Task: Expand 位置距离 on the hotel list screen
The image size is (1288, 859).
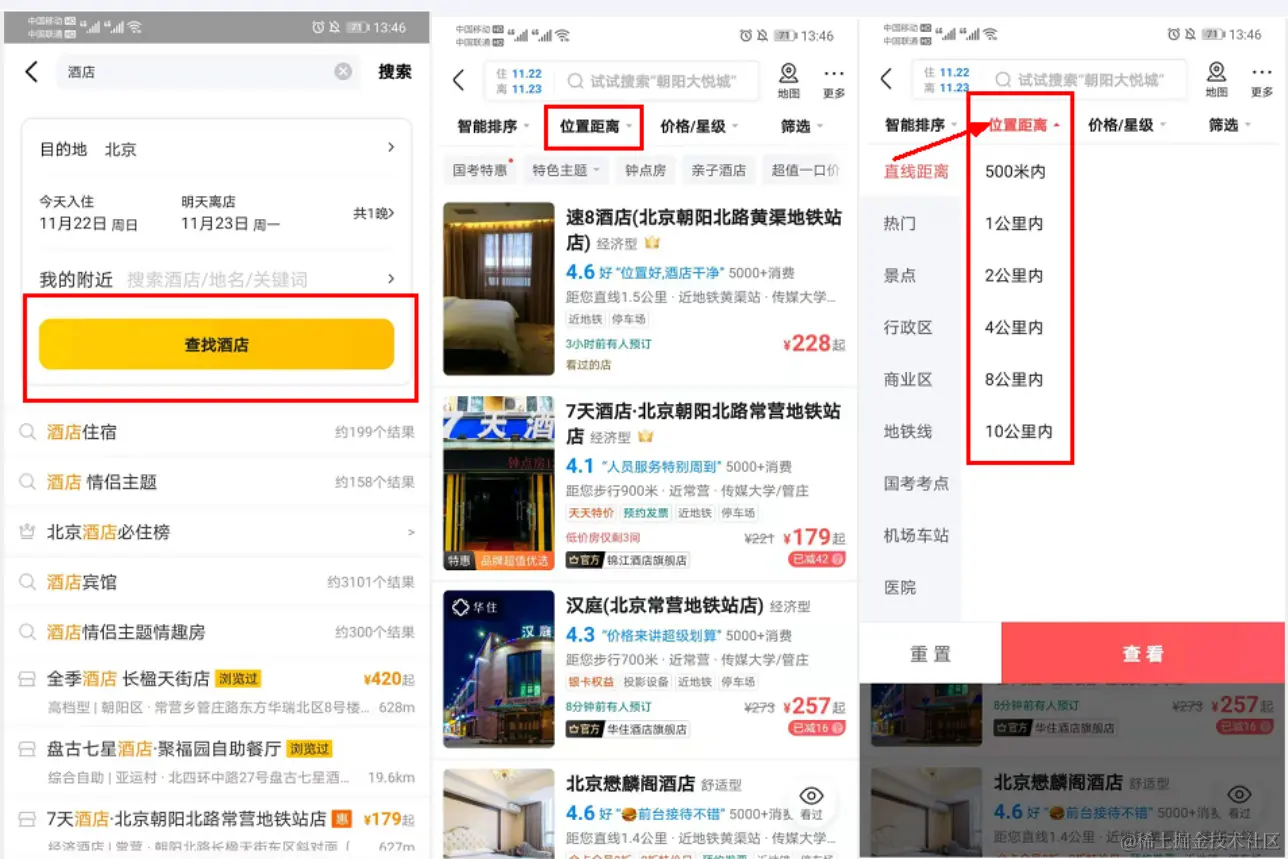Action: tap(594, 126)
